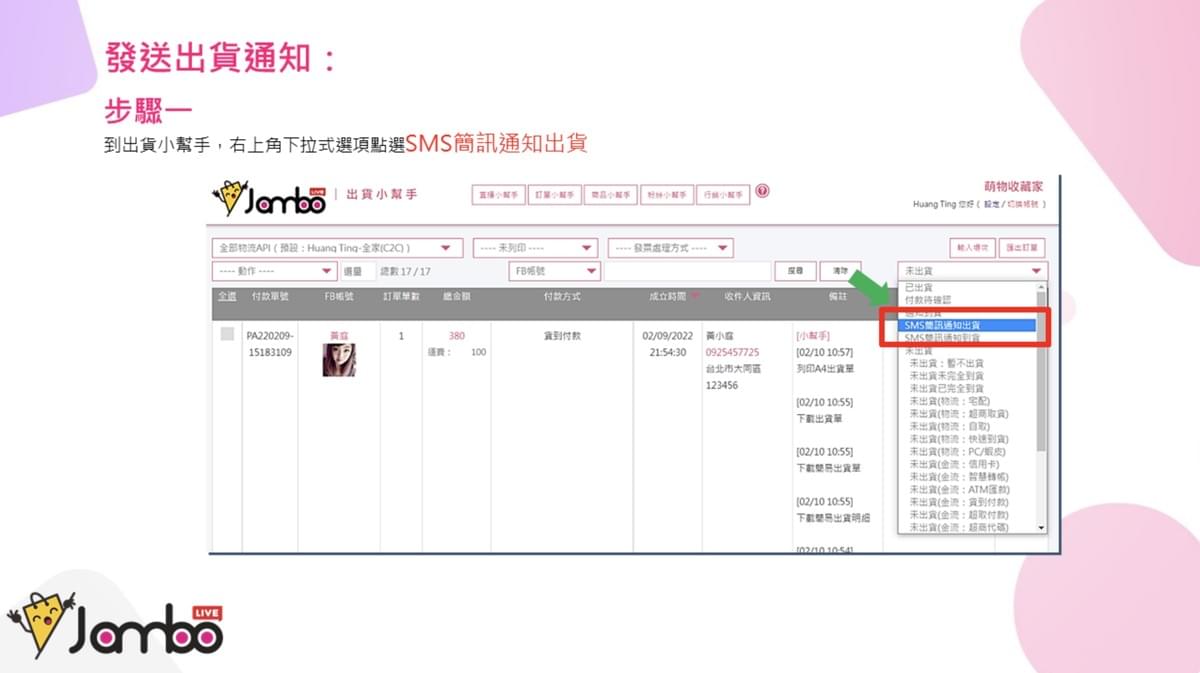Select 未出貨(金流：信用卡) option
Image resolution: width=1200 pixels, height=673 pixels.
coord(966,464)
